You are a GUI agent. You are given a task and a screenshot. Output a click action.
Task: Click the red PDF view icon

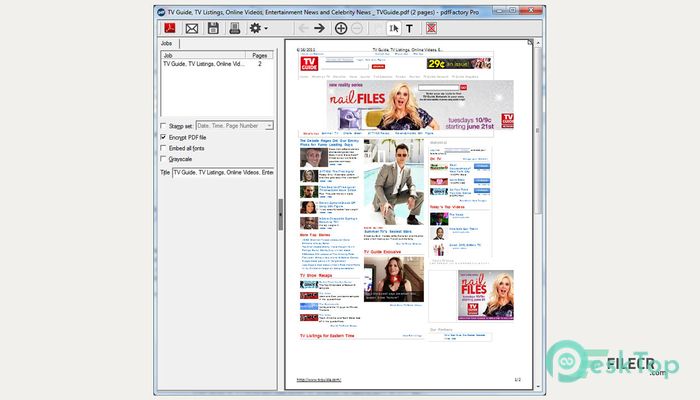click(170, 28)
